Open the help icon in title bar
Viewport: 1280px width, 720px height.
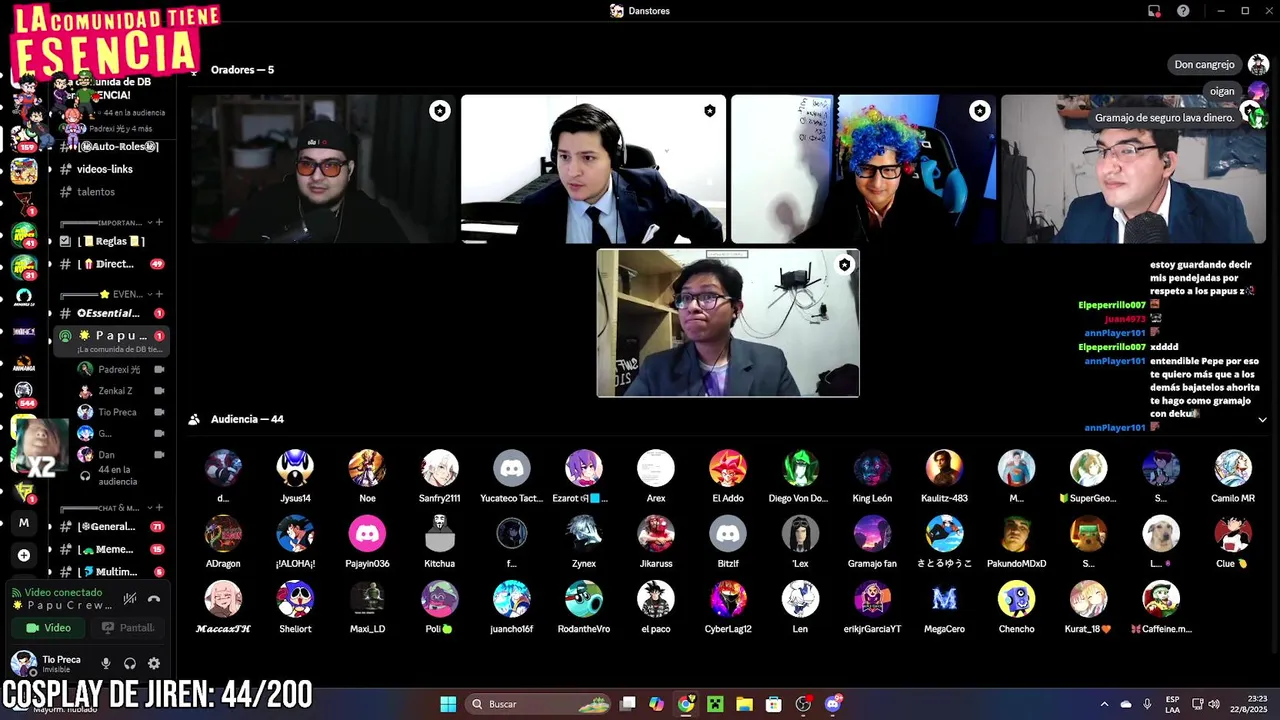pyautogui.click(x=1183, y=11)
